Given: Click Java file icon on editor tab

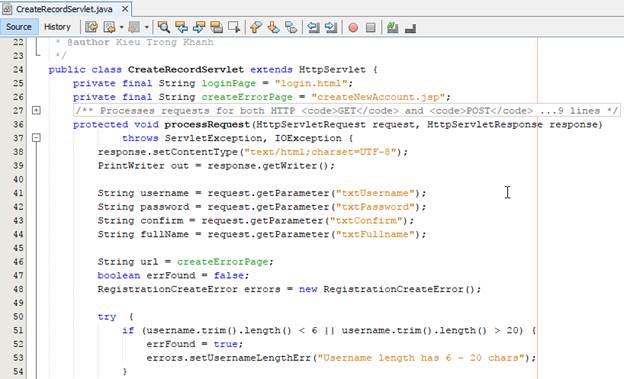Looking at the screenshot, I should click(x=7, y=9).
